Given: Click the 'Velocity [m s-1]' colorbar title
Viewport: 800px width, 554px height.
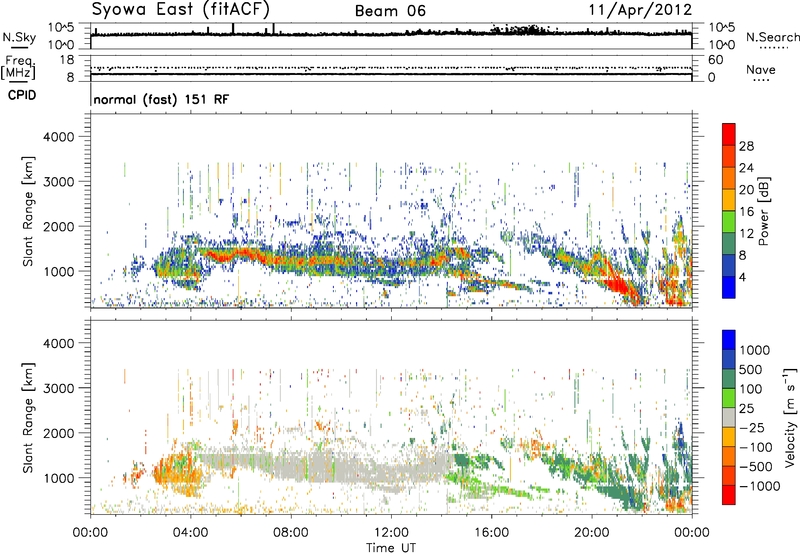Looking at the screenshot, I should (x=790, y=417).
